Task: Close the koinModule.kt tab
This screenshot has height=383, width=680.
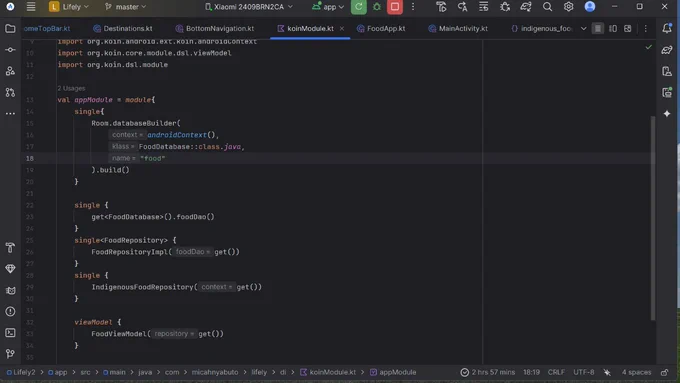Action: [x=342, y=29]
